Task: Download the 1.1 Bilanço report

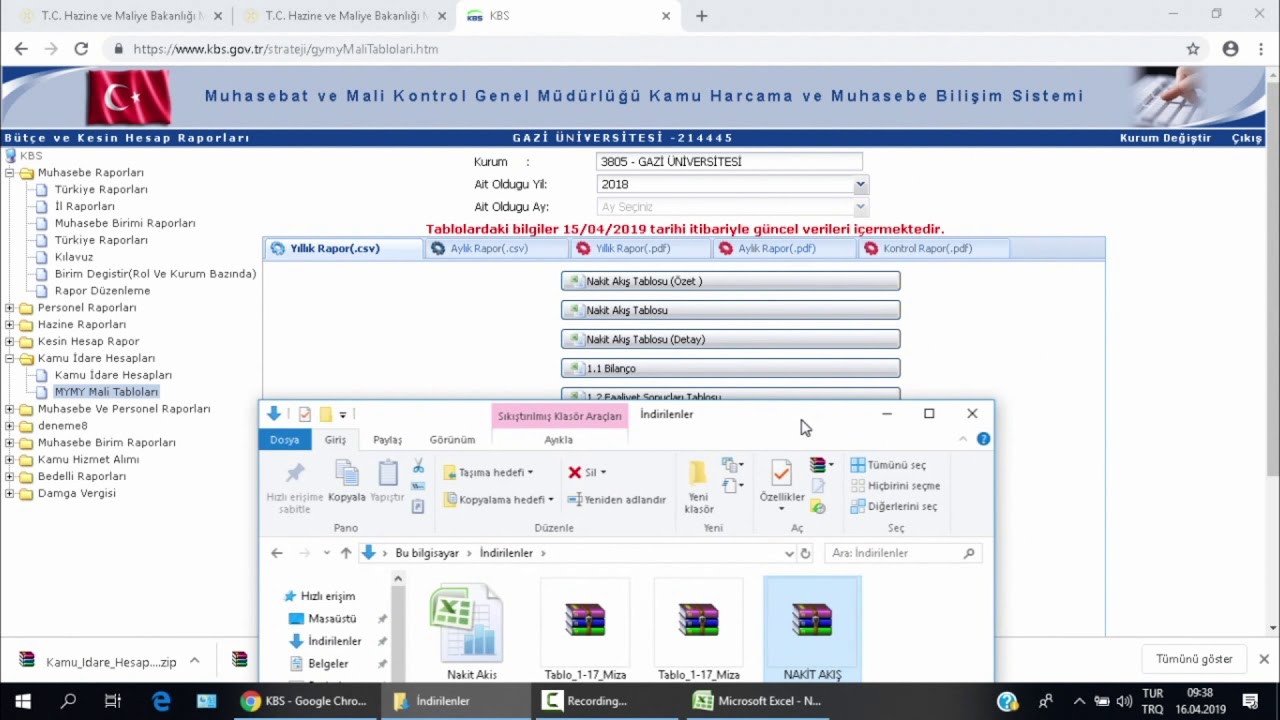Action: [730, 368]
